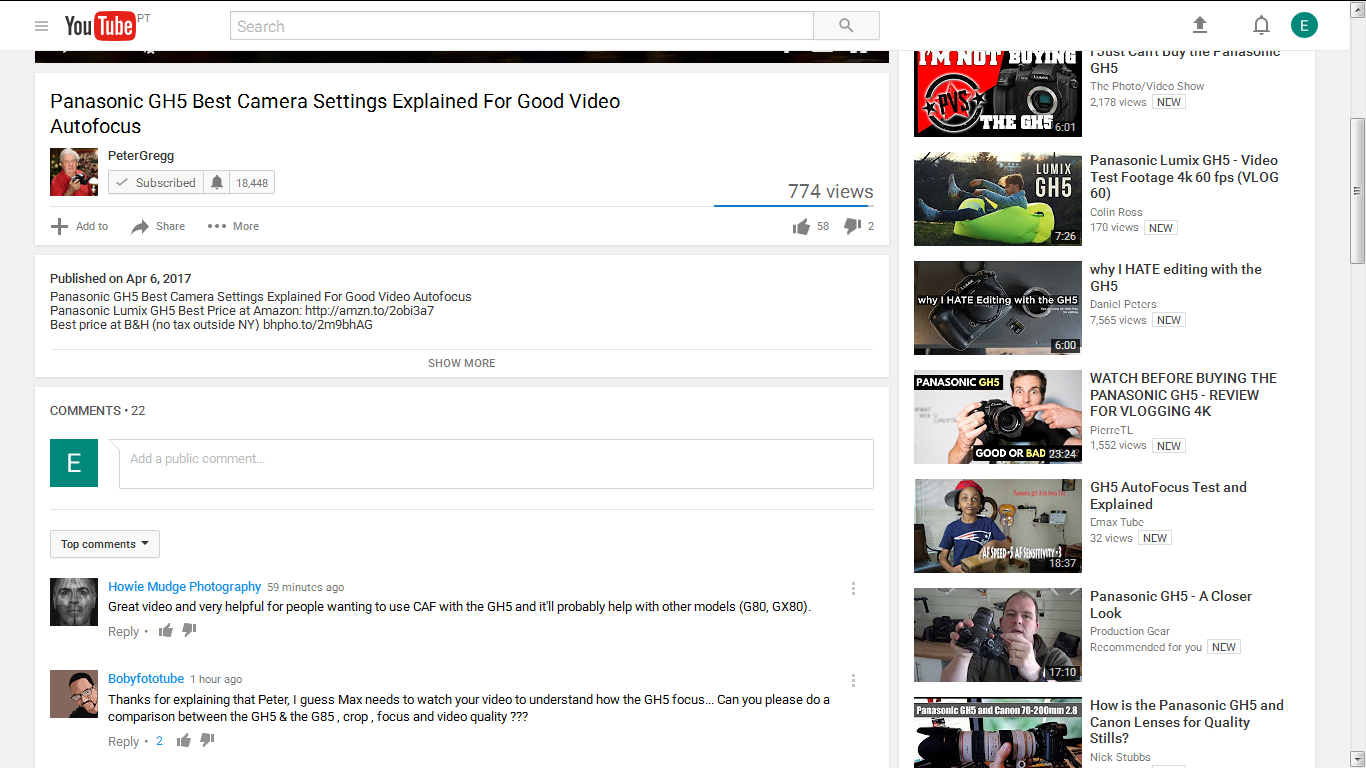Open the upload video icon
This screenshot has height=768, width=1366.
[1200, 26]
